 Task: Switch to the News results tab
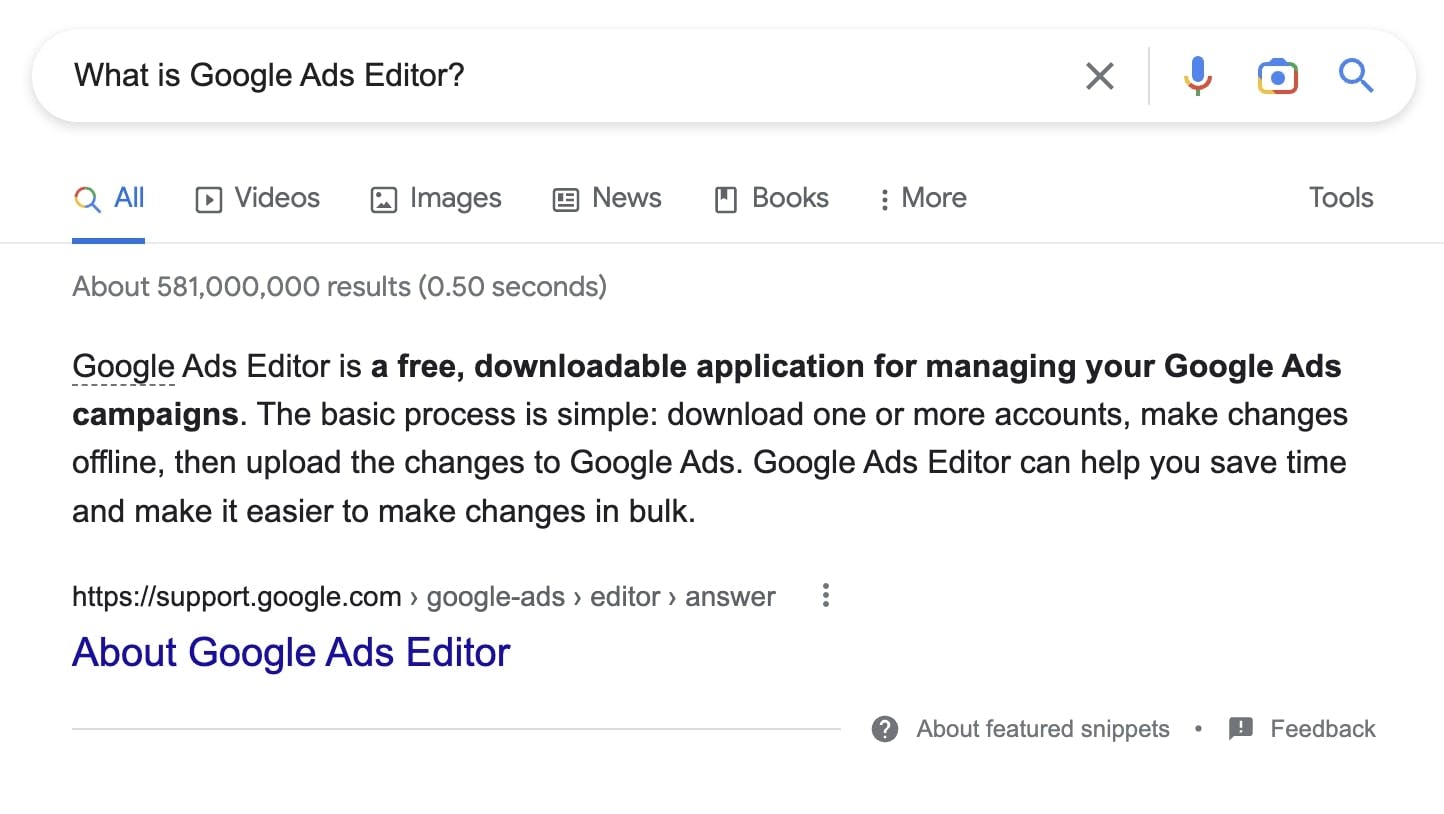[607, 198]
